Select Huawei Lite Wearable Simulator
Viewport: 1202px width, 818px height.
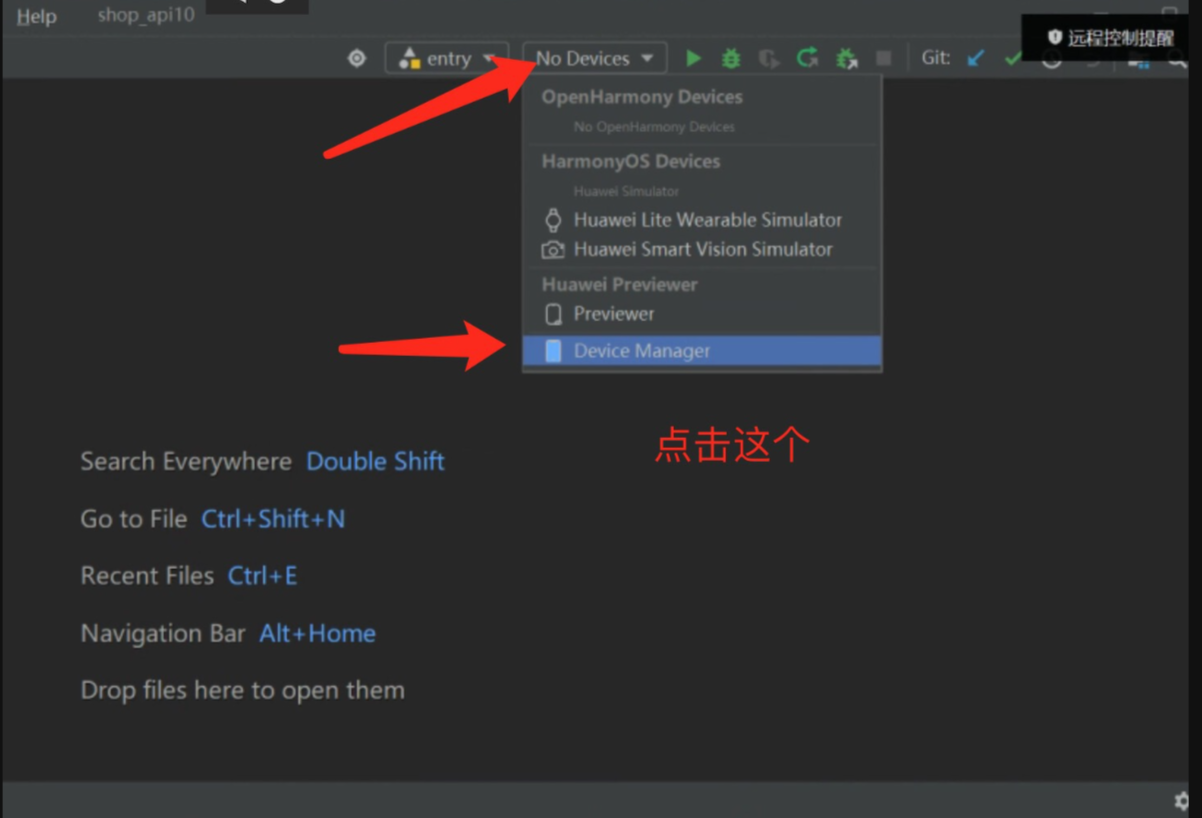pos(702,220)
